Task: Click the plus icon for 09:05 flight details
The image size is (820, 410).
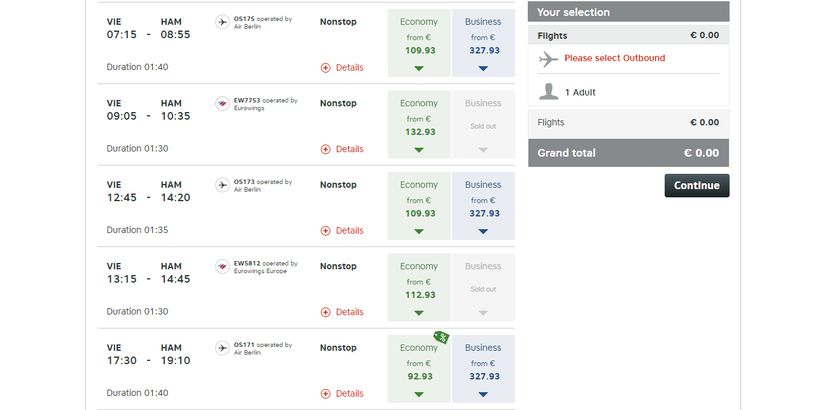Action: pyautogui.click(x=325, y=149)
